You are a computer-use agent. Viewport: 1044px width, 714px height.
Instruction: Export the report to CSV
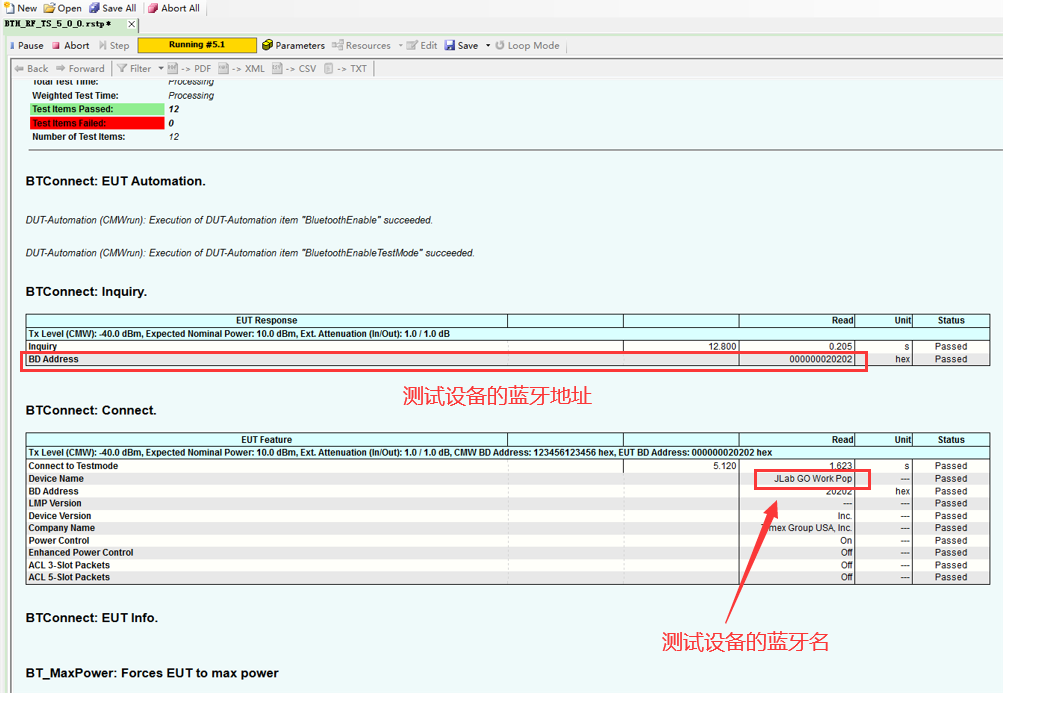pyautogui.click(x=294, y=68)
